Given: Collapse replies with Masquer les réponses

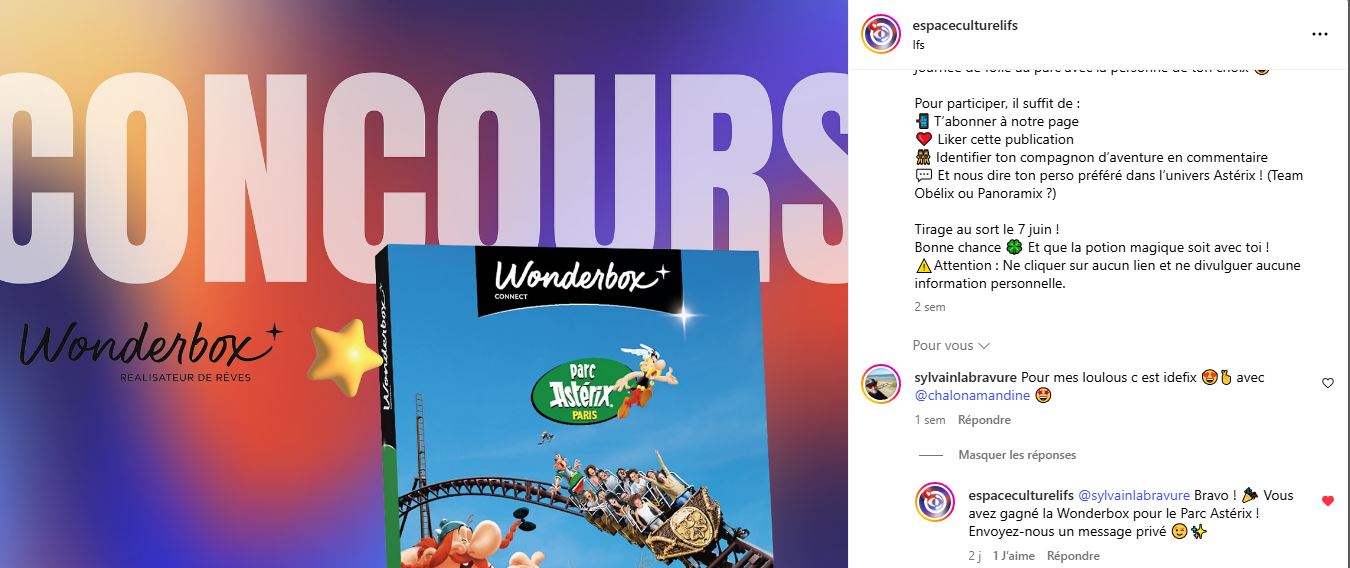Looking at the screenshot, I should [1017, 454].
